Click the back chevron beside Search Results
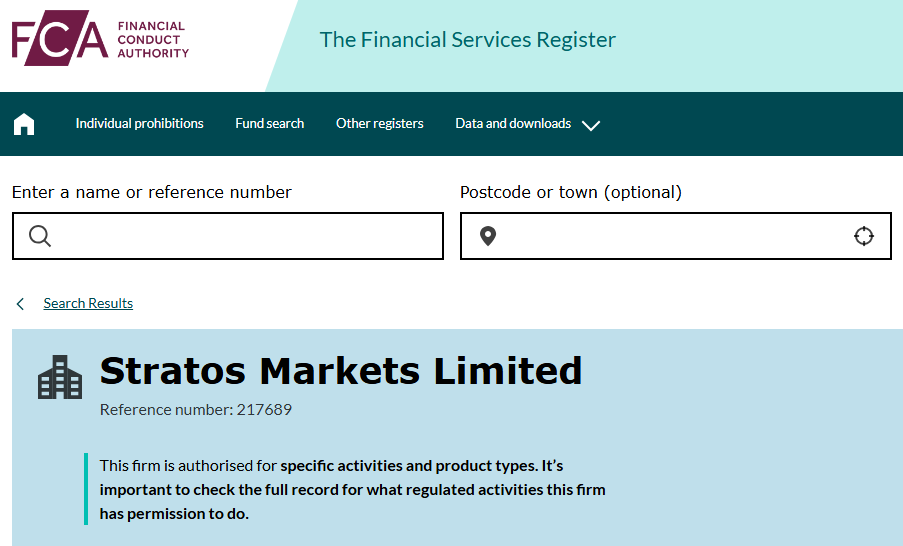 click(x=20, y=304)
